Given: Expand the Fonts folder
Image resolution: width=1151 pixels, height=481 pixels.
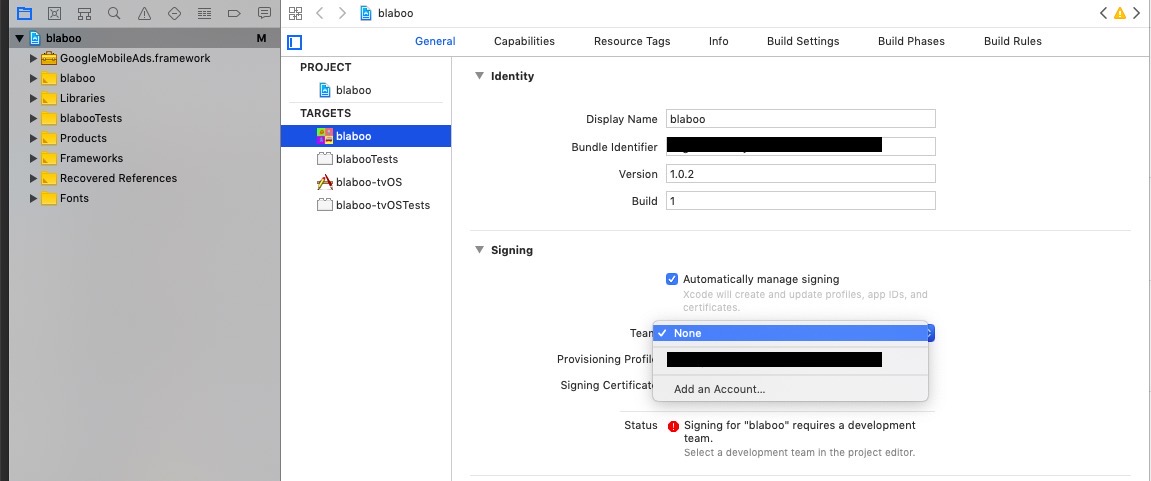Looking at the screenshot, I should [x=33, y=198].
